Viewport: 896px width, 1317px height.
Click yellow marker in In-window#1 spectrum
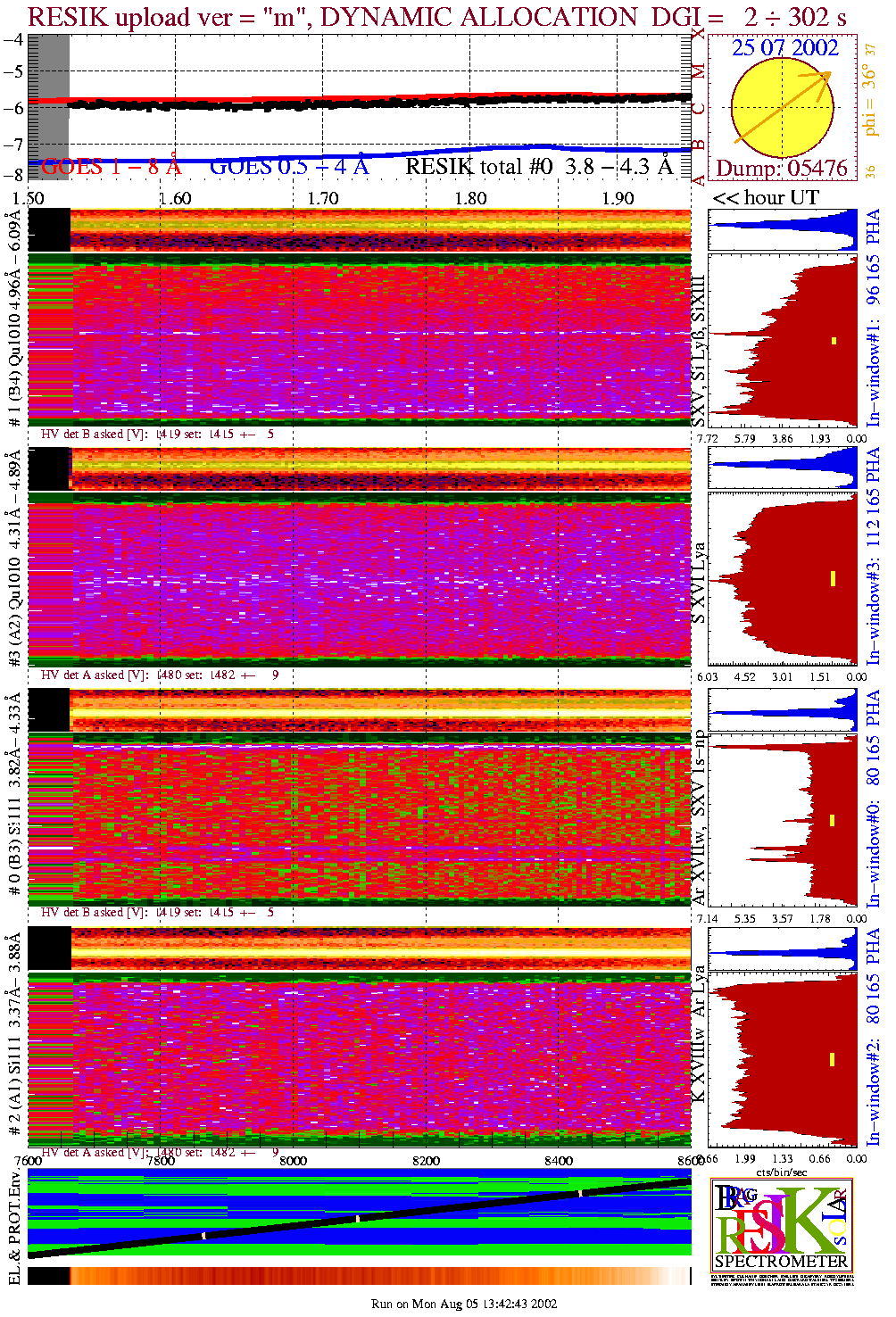834,340
